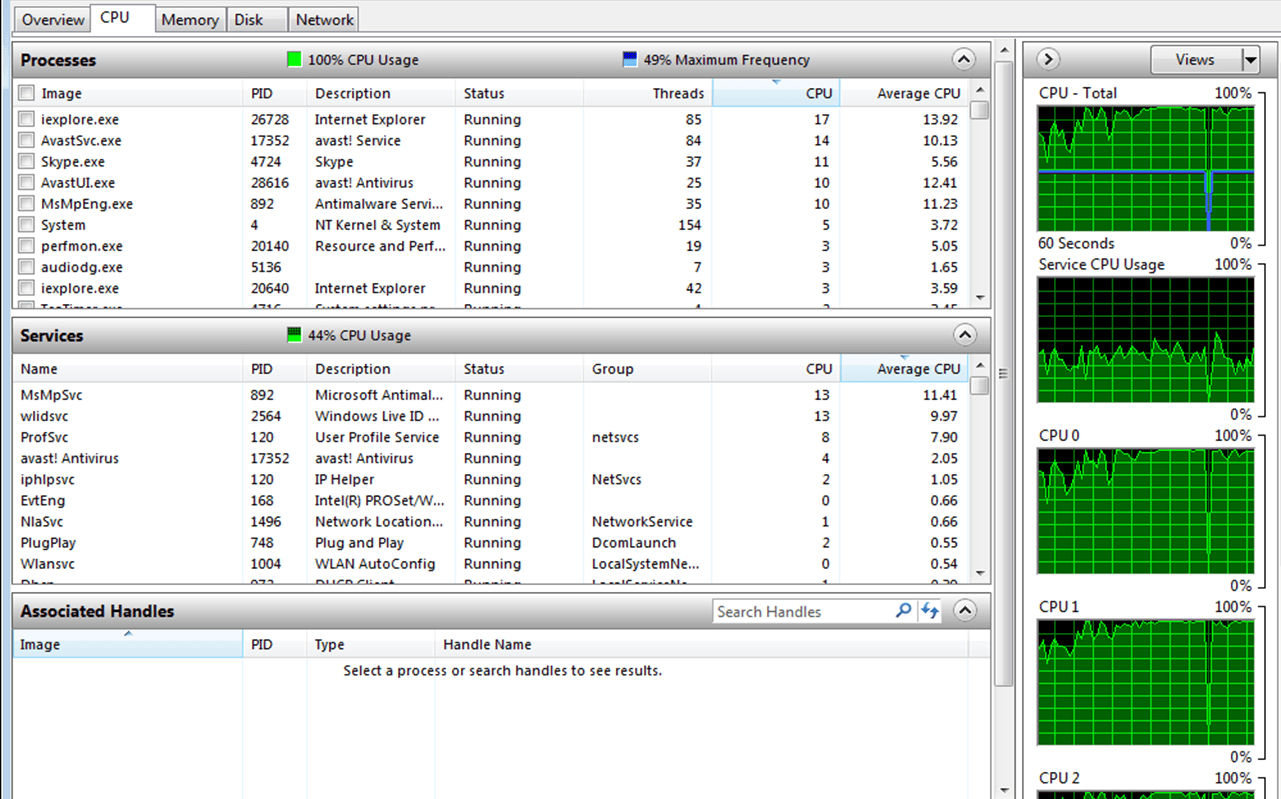Tick the checkbox for iexplore.exe PID 20640
This screenshot has height=799, width=1281.
(x=27, y=288)
